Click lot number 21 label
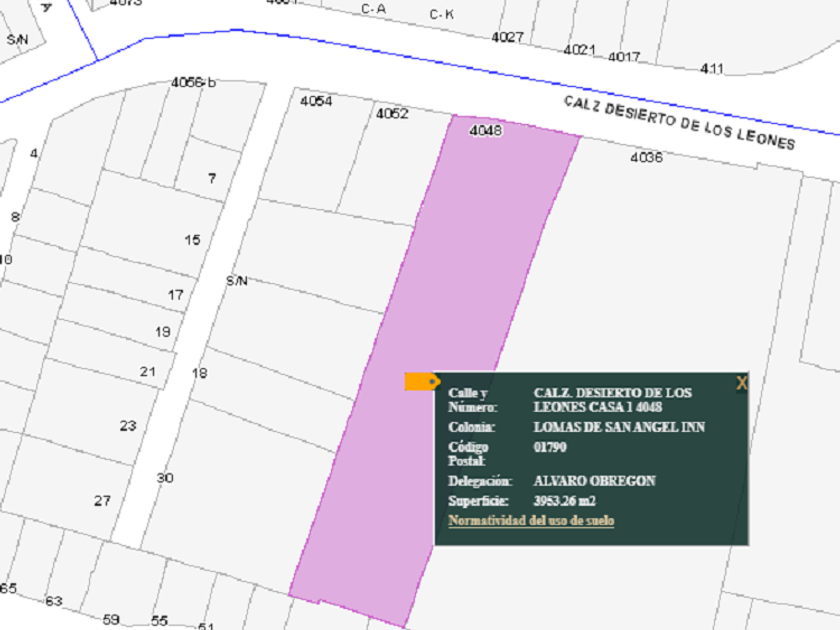The width and height of the screenshot is (840, 630). pos(148,372)
